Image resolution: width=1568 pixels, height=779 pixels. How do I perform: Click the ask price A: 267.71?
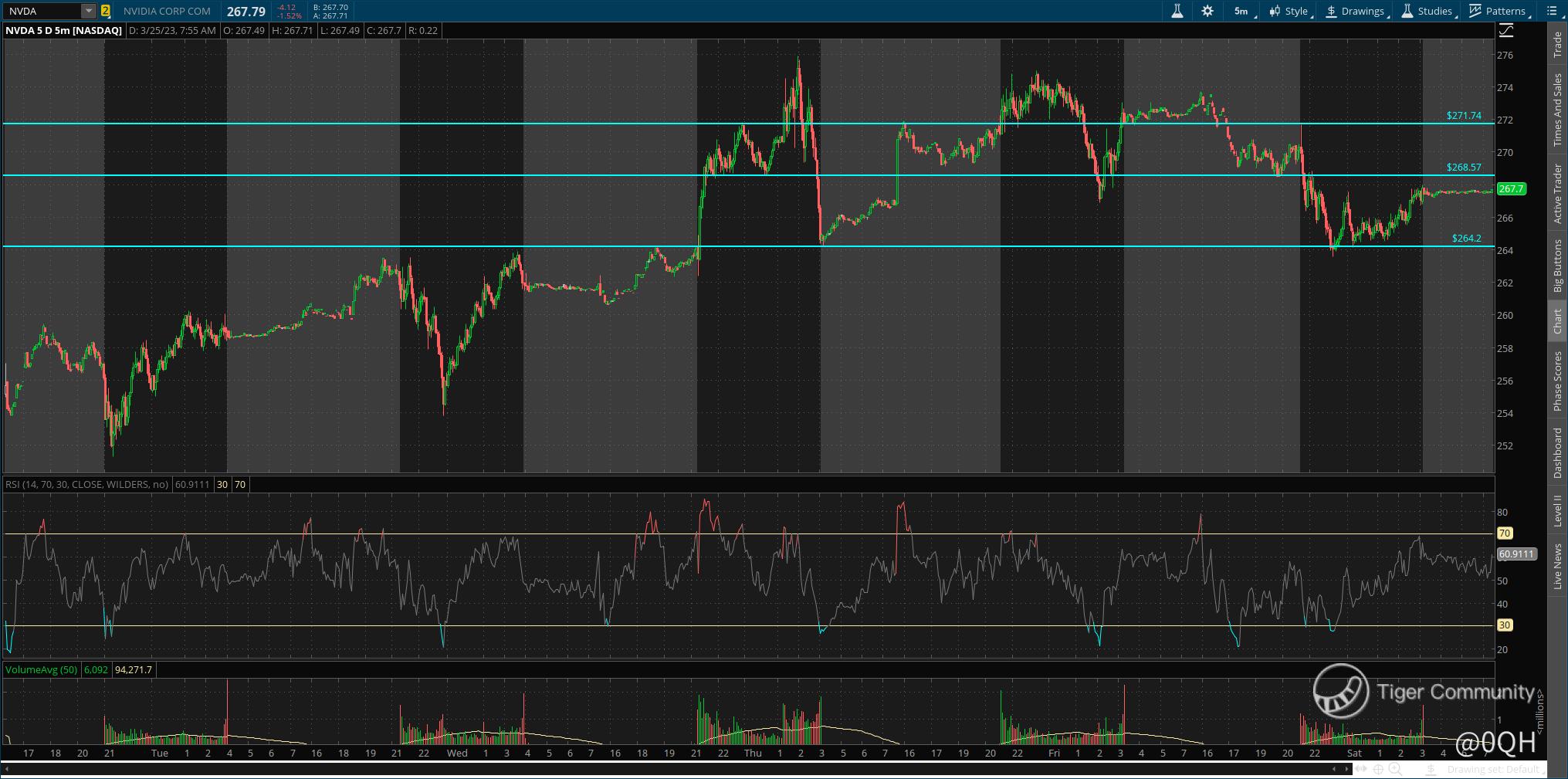coord(330,15)
